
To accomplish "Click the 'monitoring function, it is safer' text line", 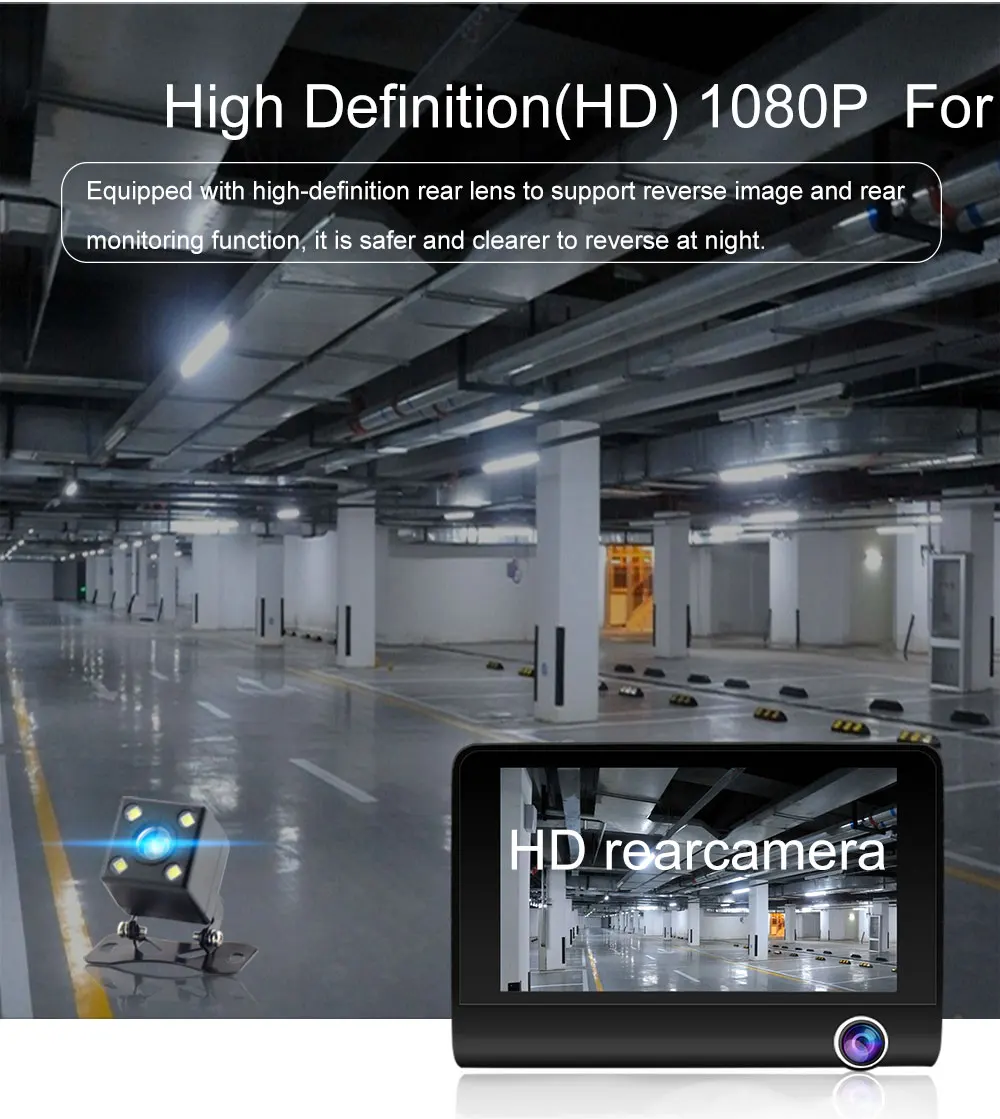I will click(425, 240).
